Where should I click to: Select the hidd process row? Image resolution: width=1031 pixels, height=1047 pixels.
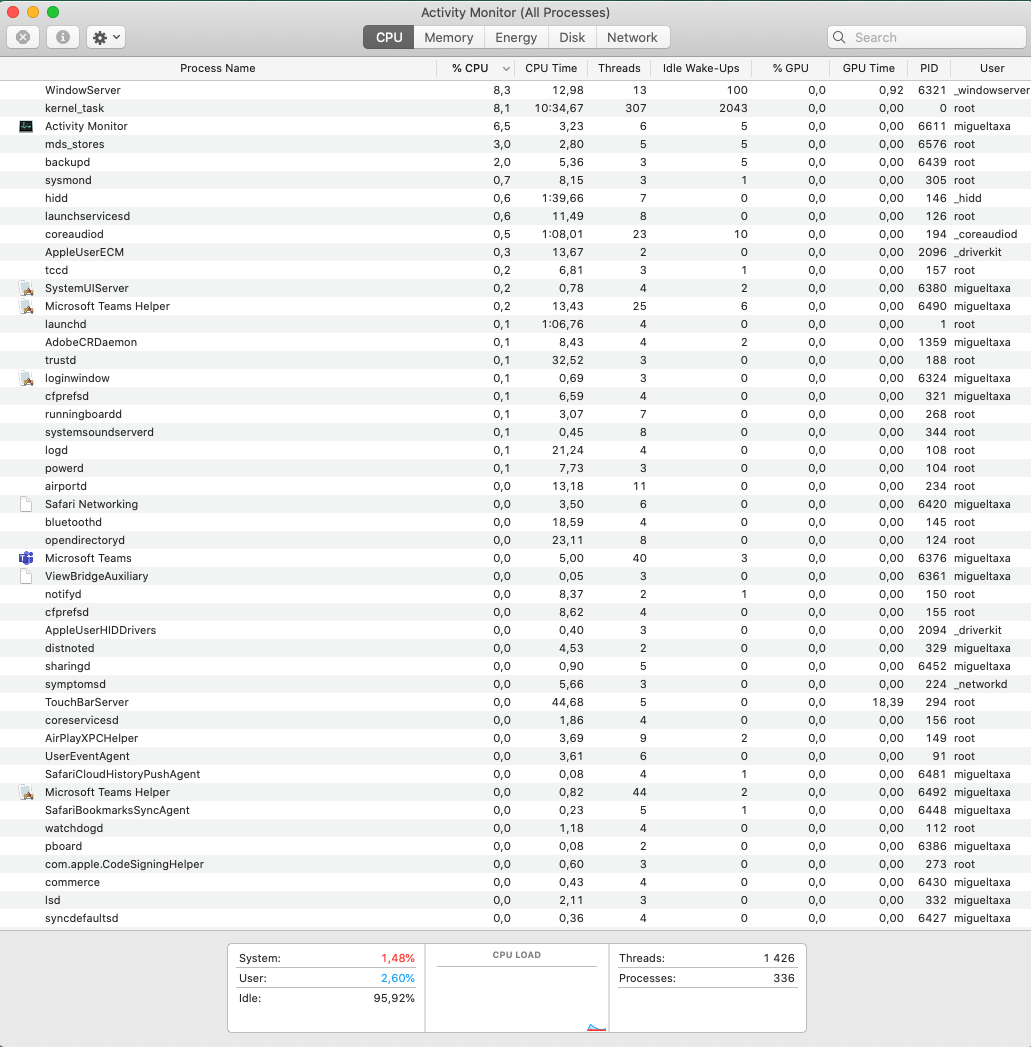516,198
